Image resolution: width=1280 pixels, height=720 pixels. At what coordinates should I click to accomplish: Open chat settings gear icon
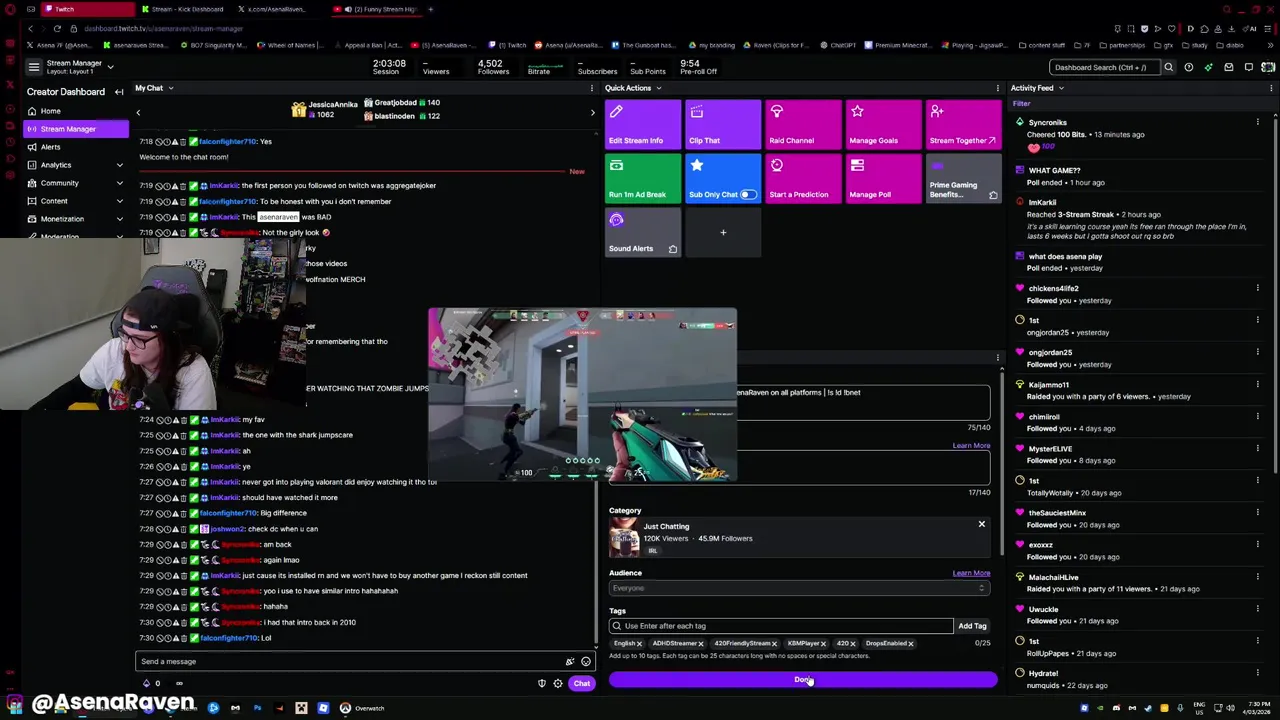558,683
